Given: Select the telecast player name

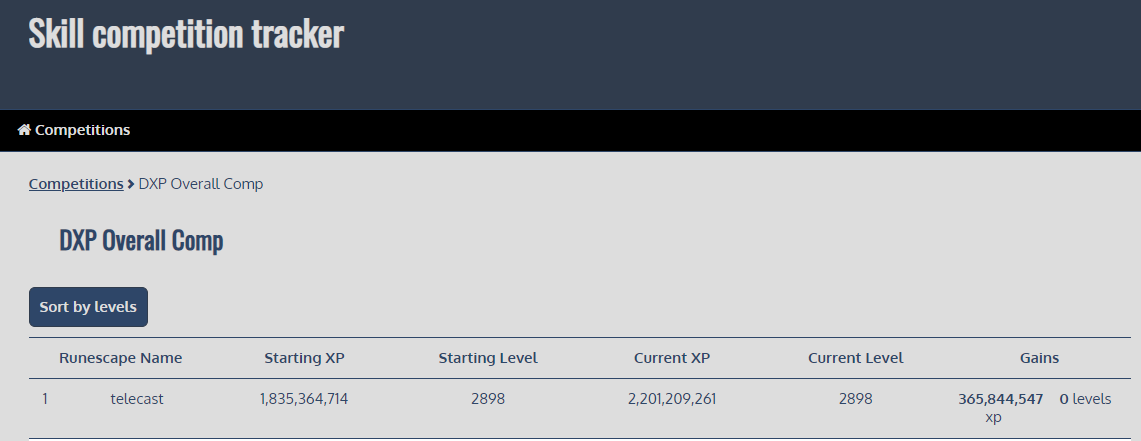Looking at the screenshot, I should click(x=137, y=399).
